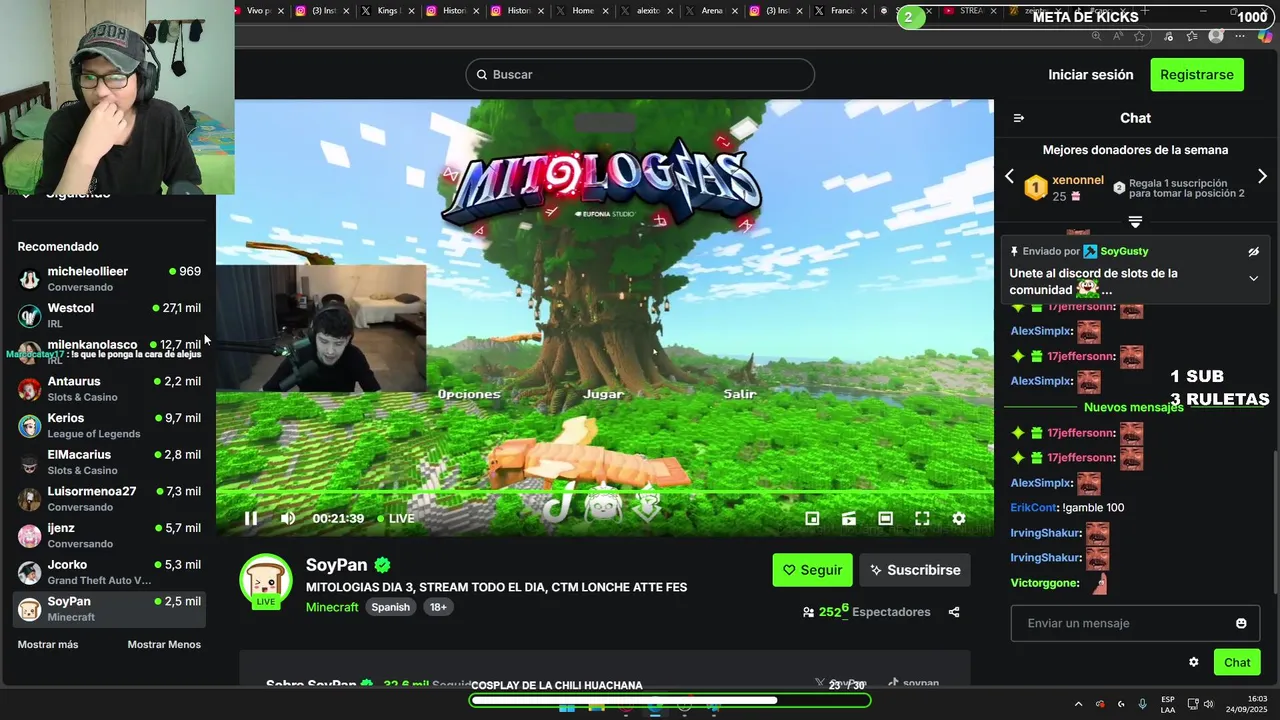1280x720 pixels.
Task: Open SoyPan channel avatar
Action: (x=266, y=580)
